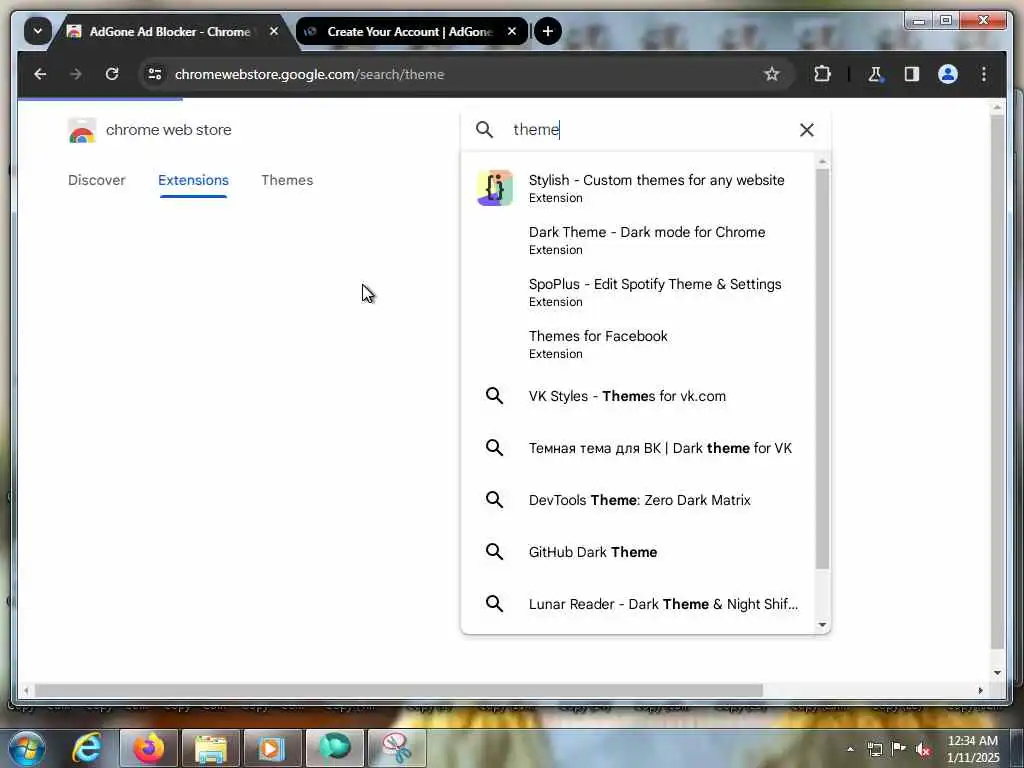Click suggestion list scrollbar up arrow
The width and height of the screenshot is (1024, 768).
[822, 161]
